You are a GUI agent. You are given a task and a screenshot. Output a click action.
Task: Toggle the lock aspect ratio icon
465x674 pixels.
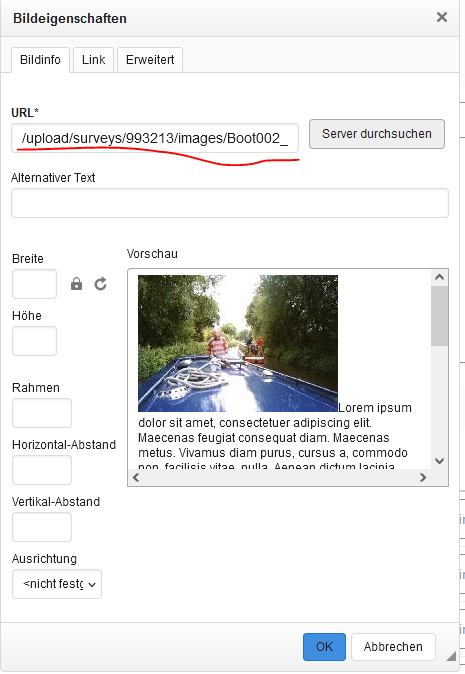(x=76, y=284)
